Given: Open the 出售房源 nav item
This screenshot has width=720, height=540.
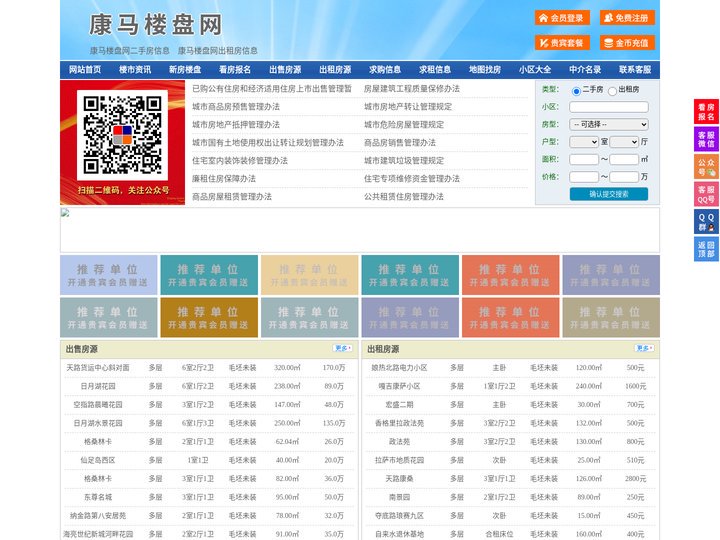Looking at the screenshot, I should coord(285,70).
